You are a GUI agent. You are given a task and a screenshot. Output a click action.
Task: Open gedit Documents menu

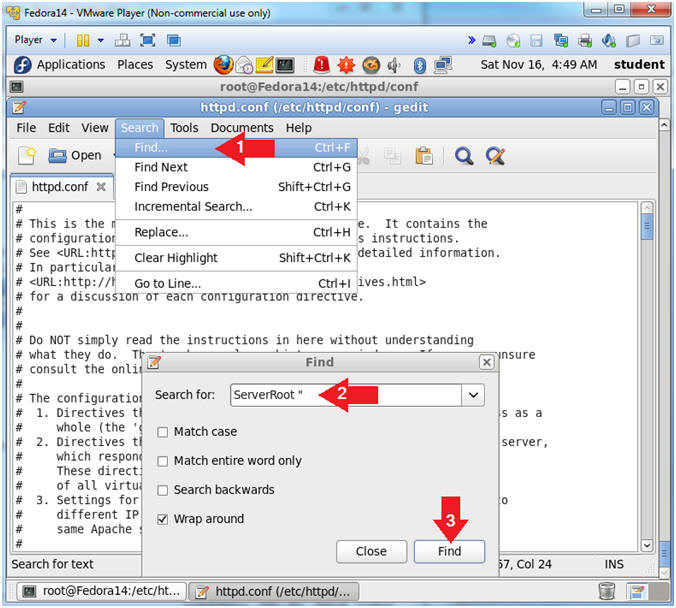point(242,128)
